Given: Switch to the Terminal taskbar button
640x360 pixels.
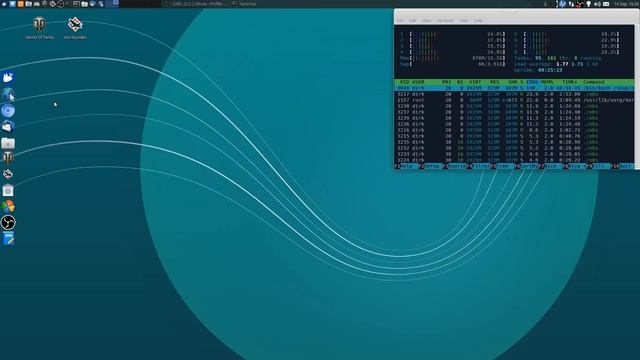Looking at the screenshot, I should tap(244, 4).
